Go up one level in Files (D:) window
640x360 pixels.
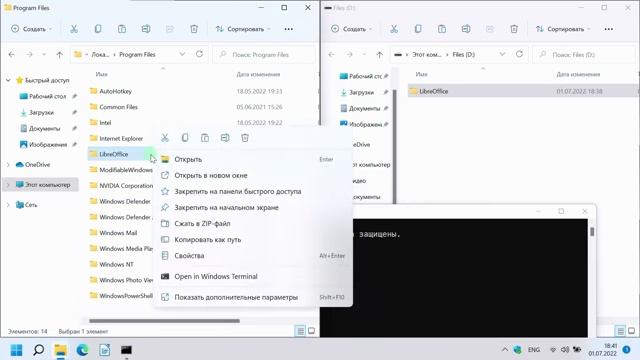(380, 54)
